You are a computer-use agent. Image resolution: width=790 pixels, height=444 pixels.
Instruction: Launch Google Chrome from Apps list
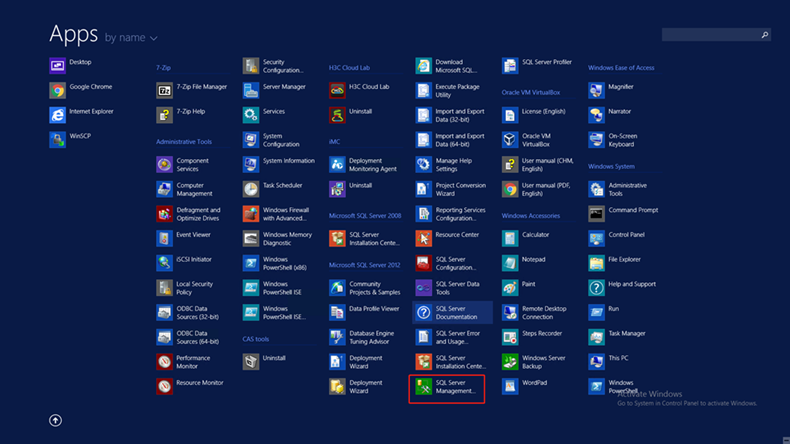pyautogui.click(x=83, y=90)
